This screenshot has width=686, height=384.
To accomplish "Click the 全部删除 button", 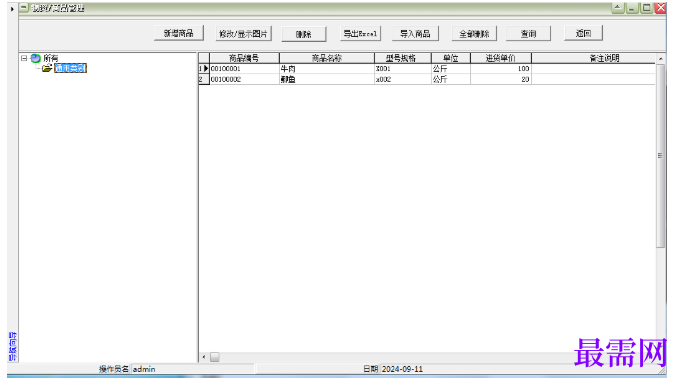I will [x=474, y=34].
